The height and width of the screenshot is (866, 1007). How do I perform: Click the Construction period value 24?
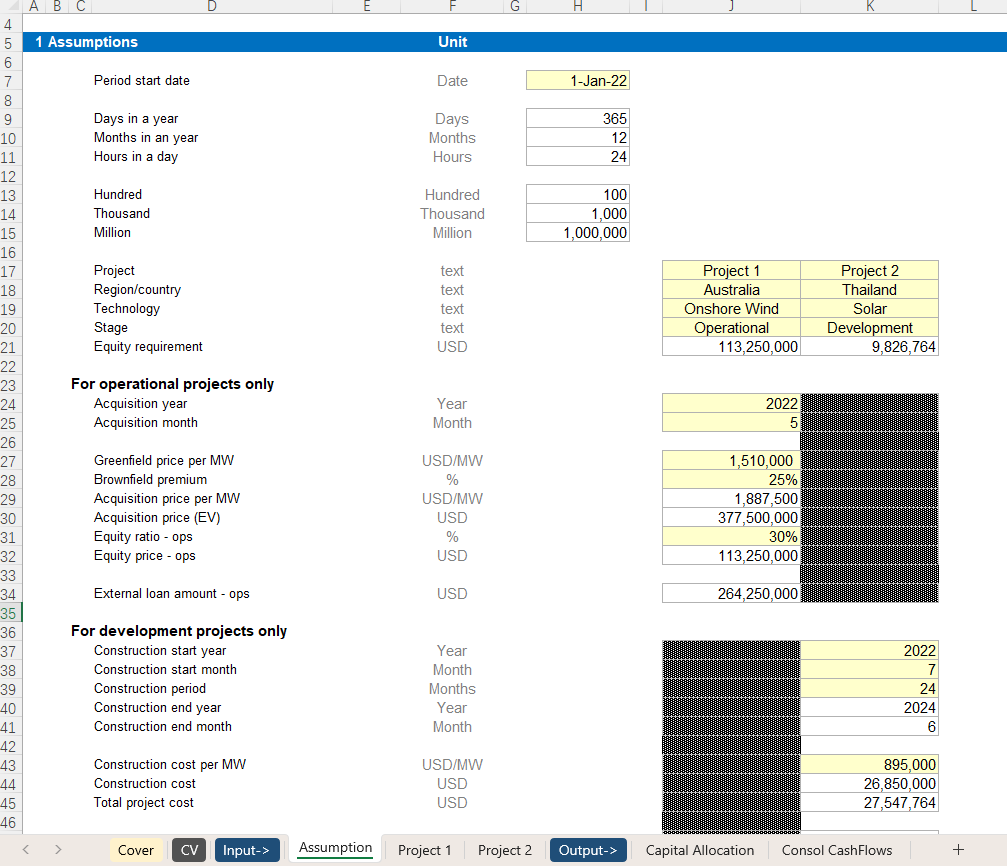pos(869,689)
